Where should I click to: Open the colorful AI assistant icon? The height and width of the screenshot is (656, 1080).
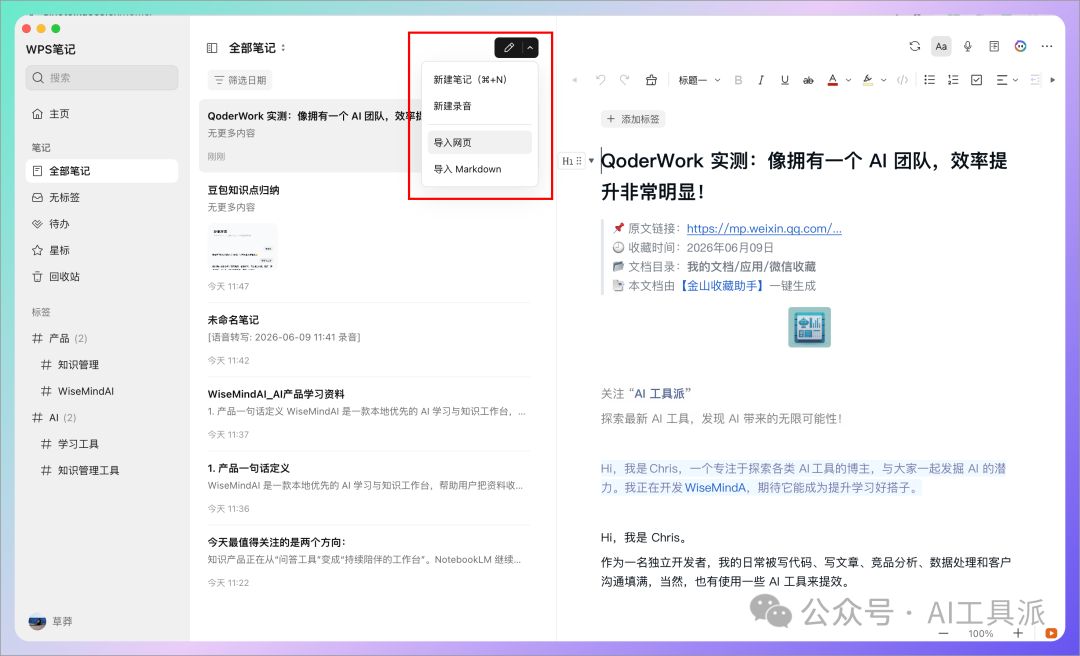pyautogui.click(x=1021, y=46)
